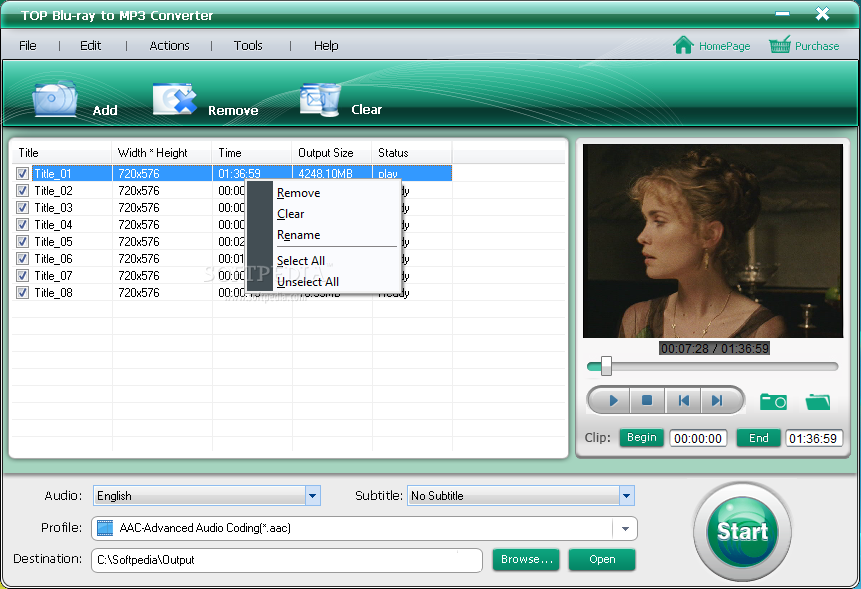This screenshot has width=861, height=589.
Task: Click the Add disc icon
Action: [x=55, y=99]
